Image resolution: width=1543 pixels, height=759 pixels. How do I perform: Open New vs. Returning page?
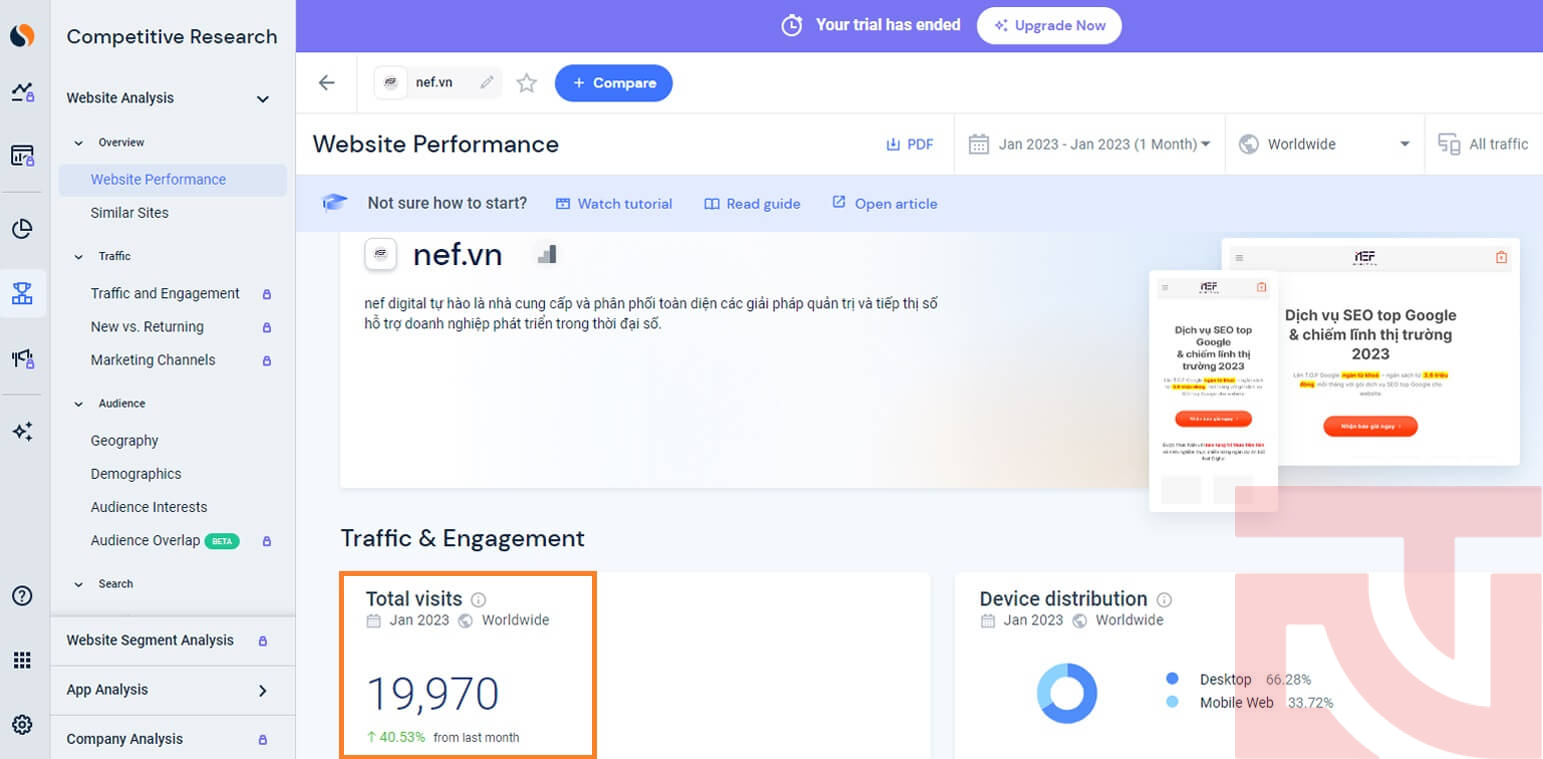147,327
